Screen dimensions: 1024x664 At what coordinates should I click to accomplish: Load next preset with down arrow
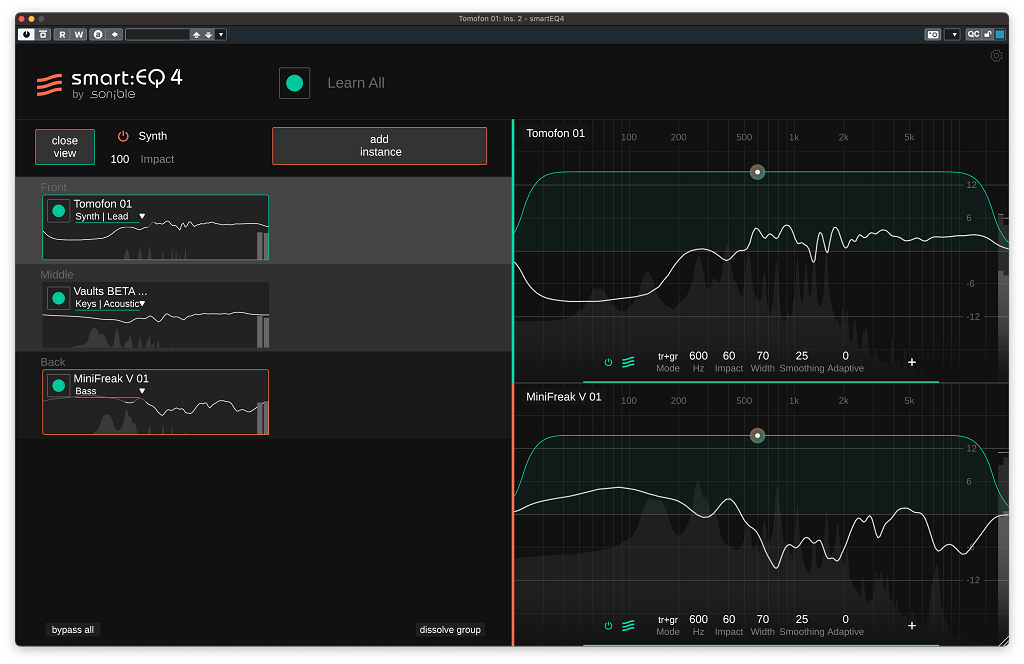pyautogui.click(x=208, y=35)
